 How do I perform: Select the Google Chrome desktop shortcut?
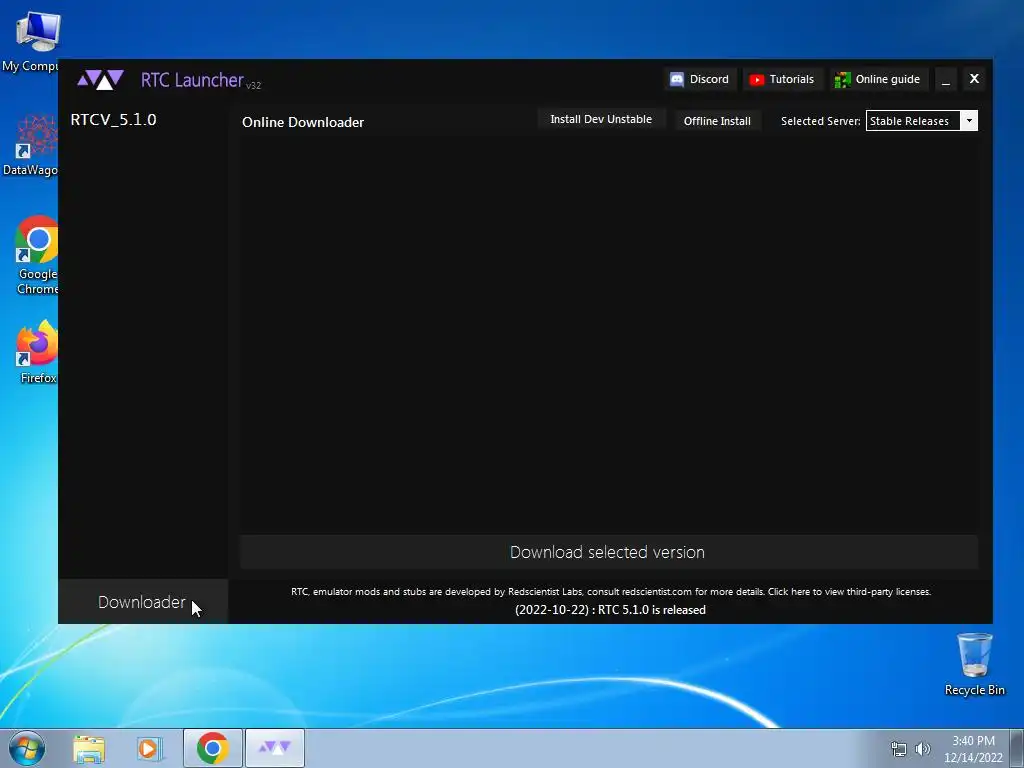pos(36,255)
